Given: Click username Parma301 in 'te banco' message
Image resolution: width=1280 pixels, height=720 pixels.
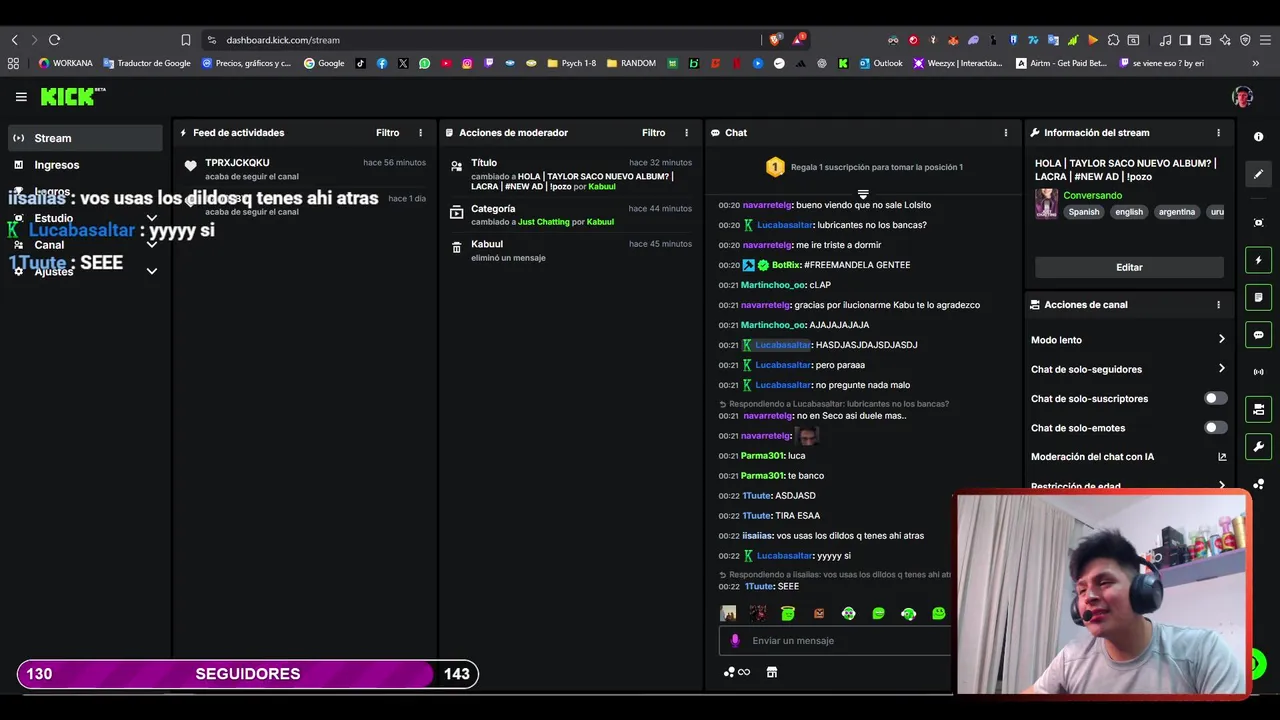Looking at the screenshot, I should coord(762,476).
